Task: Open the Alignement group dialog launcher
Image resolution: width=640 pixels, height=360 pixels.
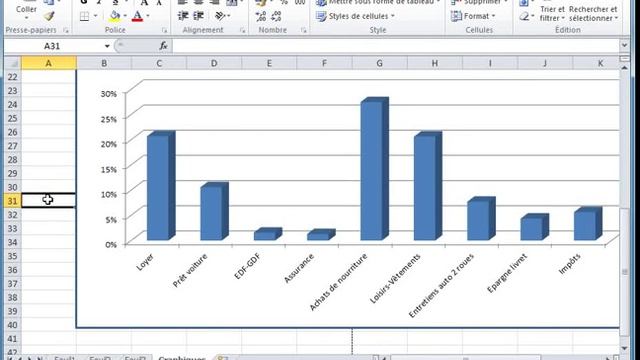Action: pyautogui.click(x=242, y=30)
